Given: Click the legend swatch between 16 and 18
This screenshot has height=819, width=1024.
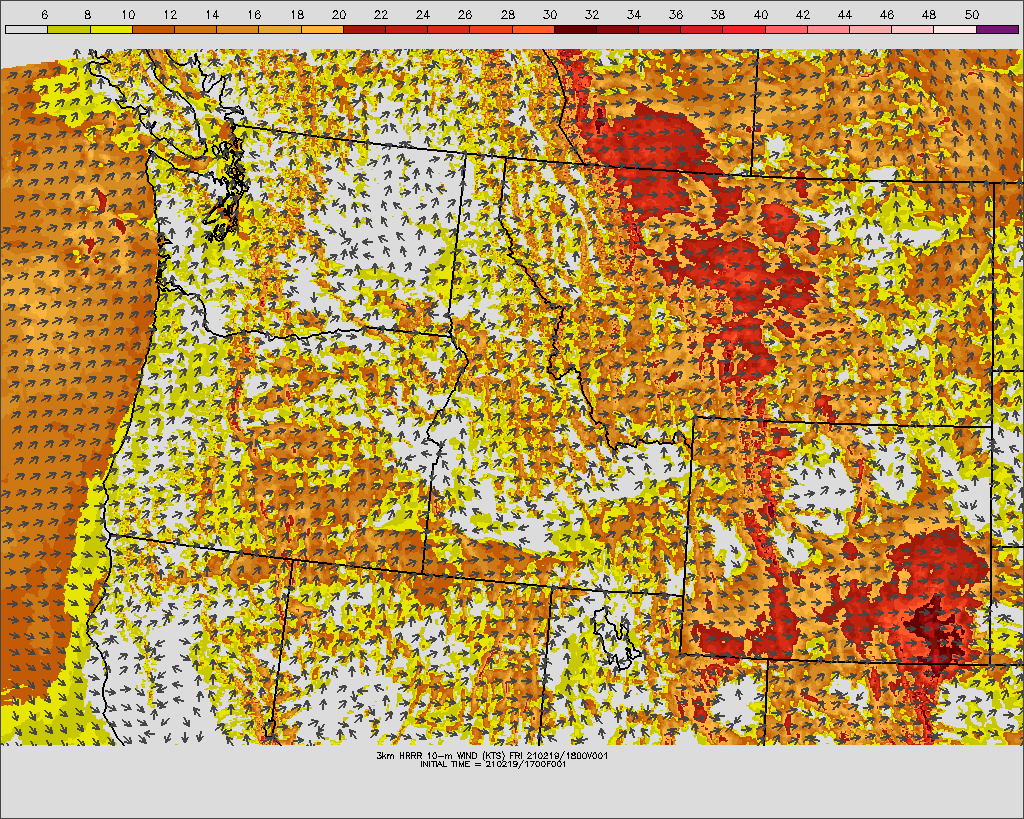Looking at the screenshot, I should pyautogui.click(x=280, y=29).
